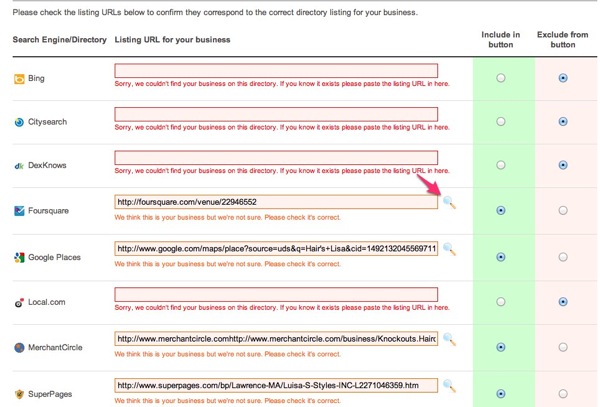This screenshot has height=407, width=600.
Task: Click the 'Google Places' directory name
Action: click(x=54, y=257)
